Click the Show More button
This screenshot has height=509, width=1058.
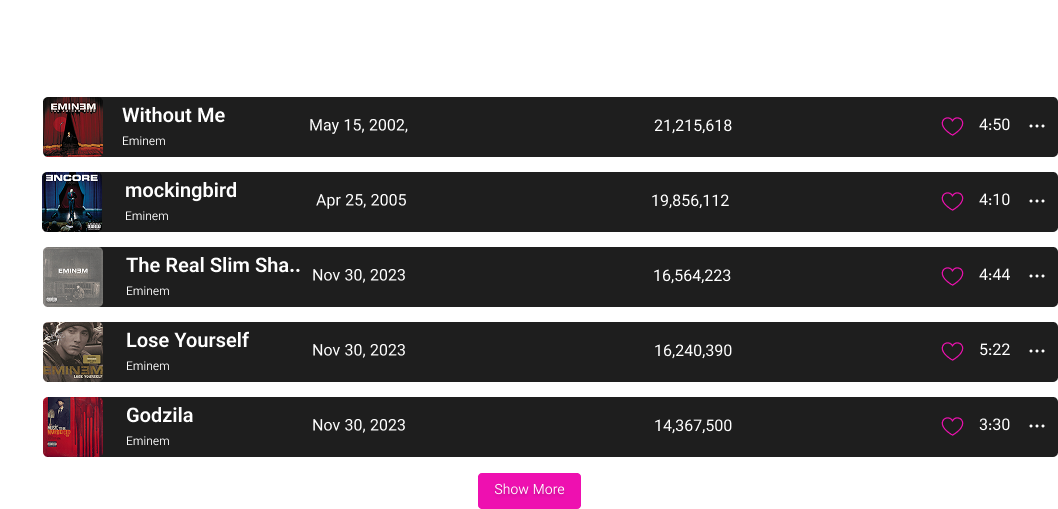coord(529,490)
